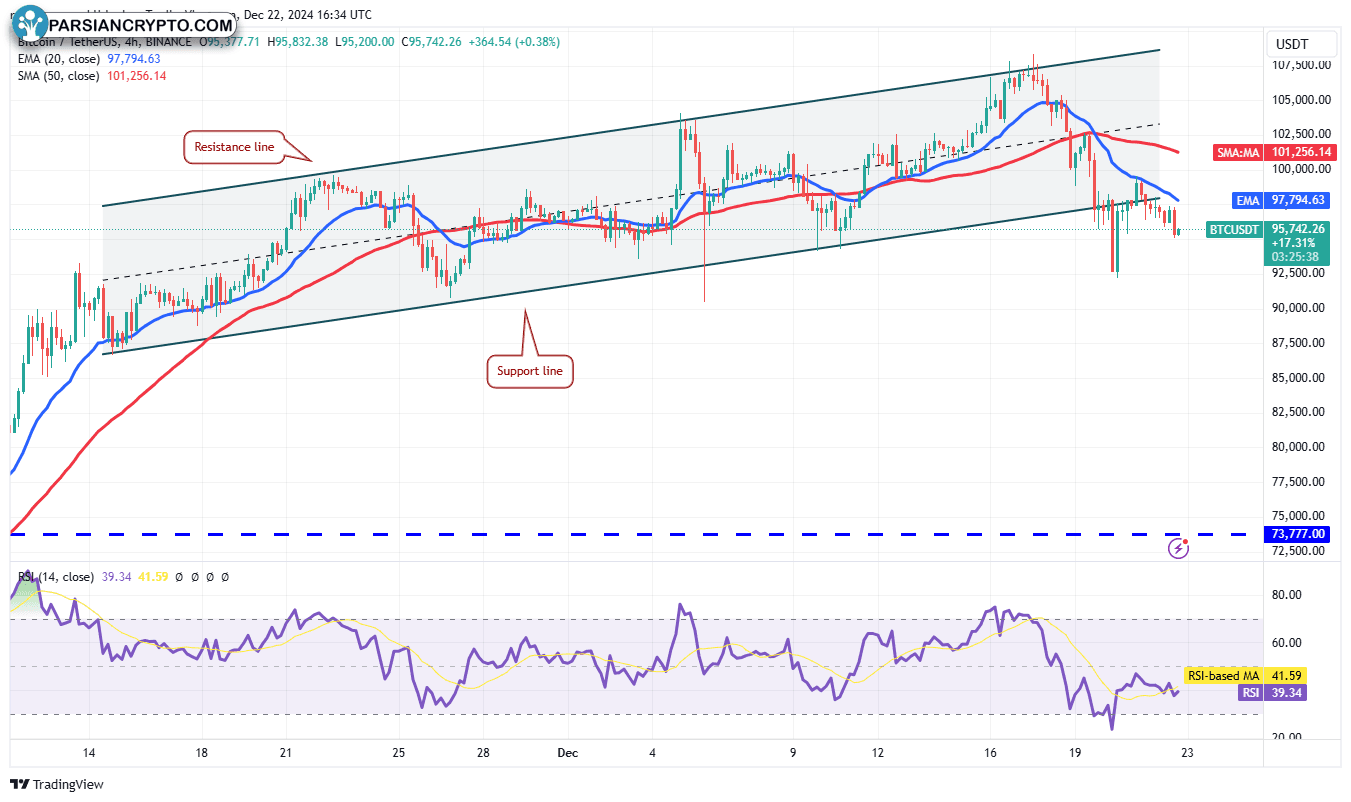The width and height of the screenshot is (1351, 802).
Task: Click the "16" date on time axis
Action: [x=991, y=753]
